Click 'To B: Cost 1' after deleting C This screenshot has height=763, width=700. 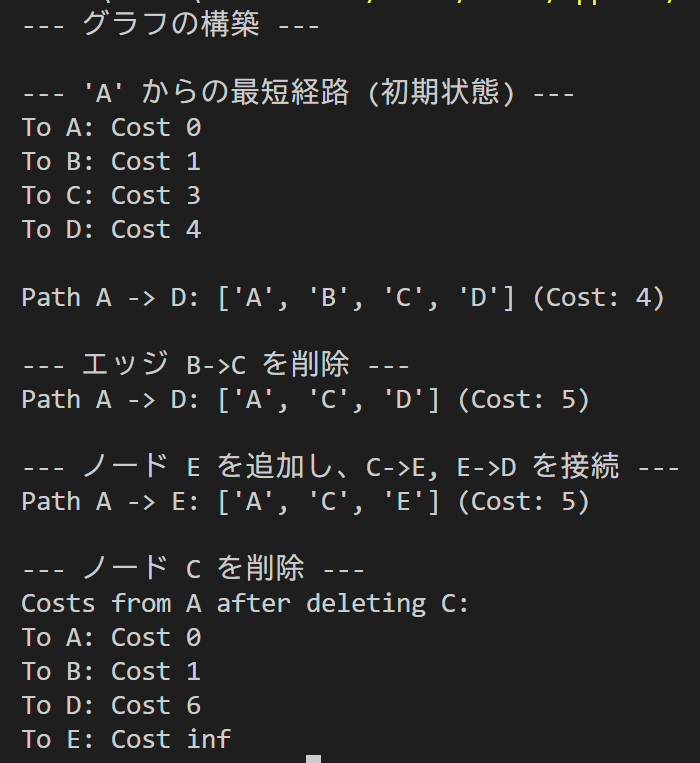111,671
